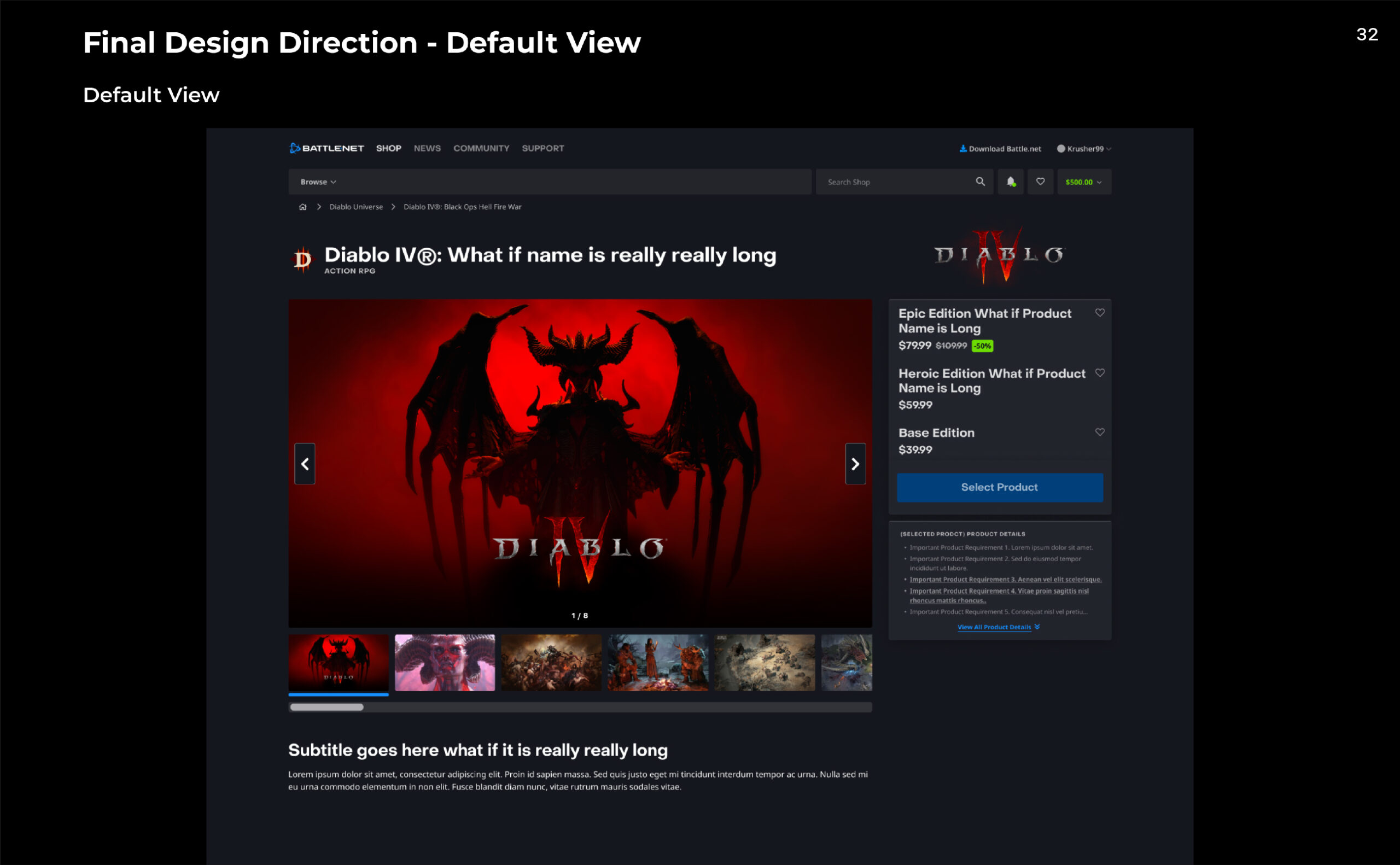Screen dimensions: 1400x865
Task: Open the SUPPORT menu item
Action: [542, 148]
